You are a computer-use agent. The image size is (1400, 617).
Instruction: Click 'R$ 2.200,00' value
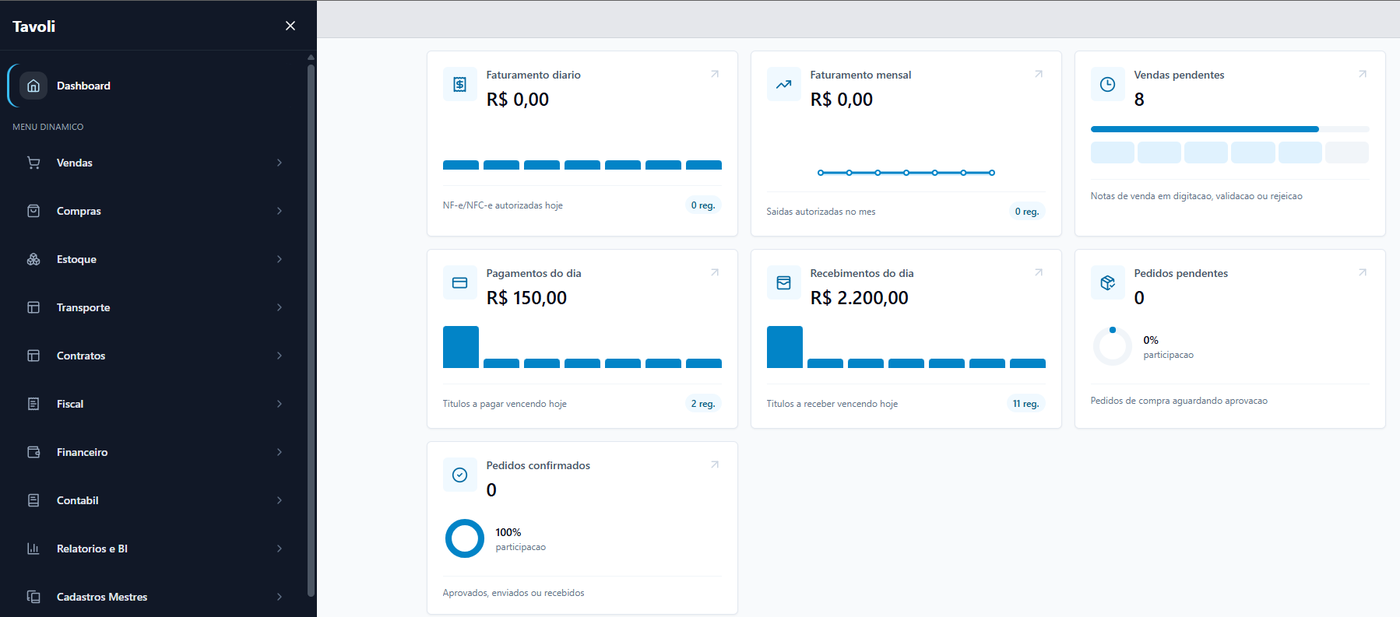(859, 298)
